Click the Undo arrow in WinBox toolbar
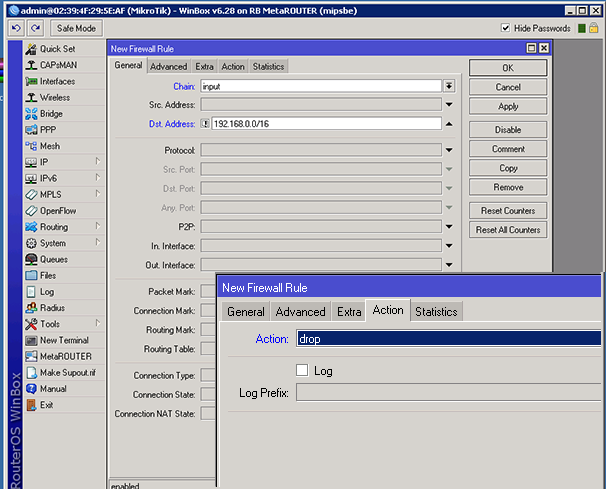 click(16, 28)
